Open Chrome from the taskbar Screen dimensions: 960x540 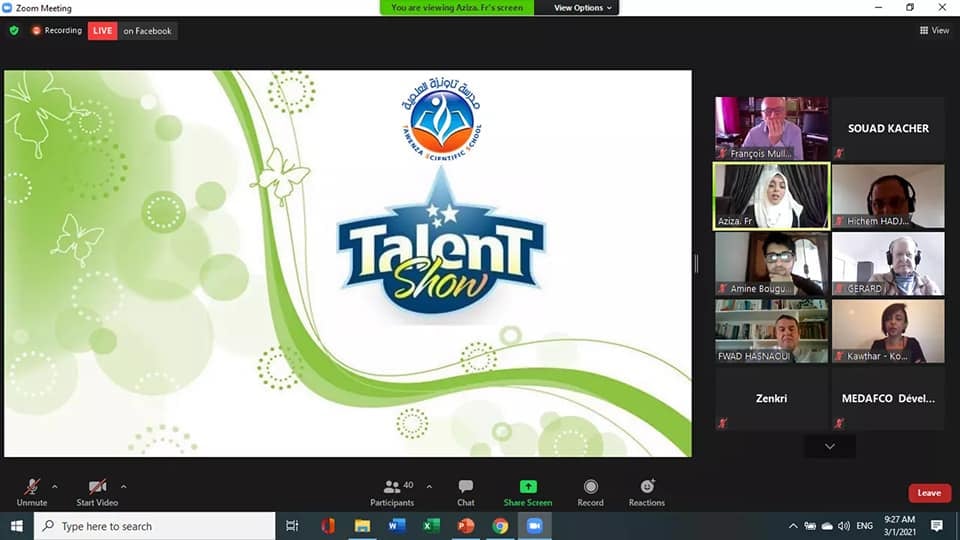(x=500, y=526)
